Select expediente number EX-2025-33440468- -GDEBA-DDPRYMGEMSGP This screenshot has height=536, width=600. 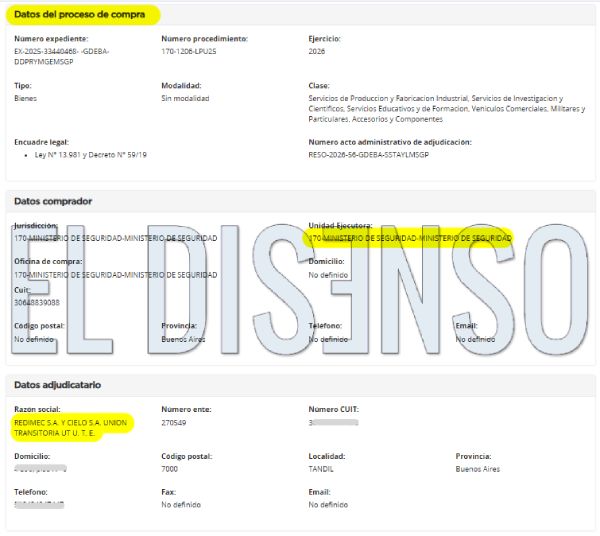point(61,56)
